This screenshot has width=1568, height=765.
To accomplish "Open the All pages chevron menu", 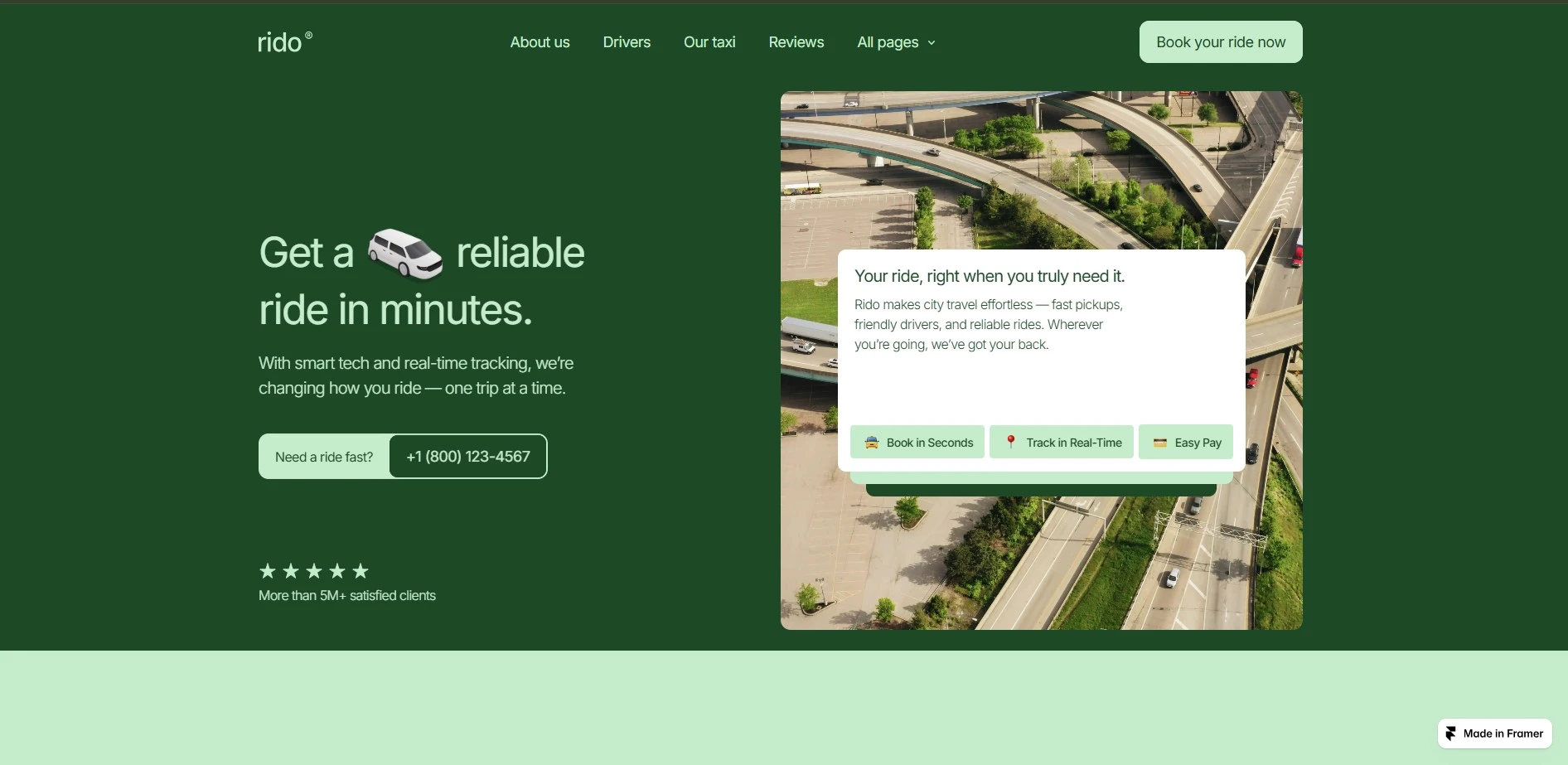I will pos(932,42).
